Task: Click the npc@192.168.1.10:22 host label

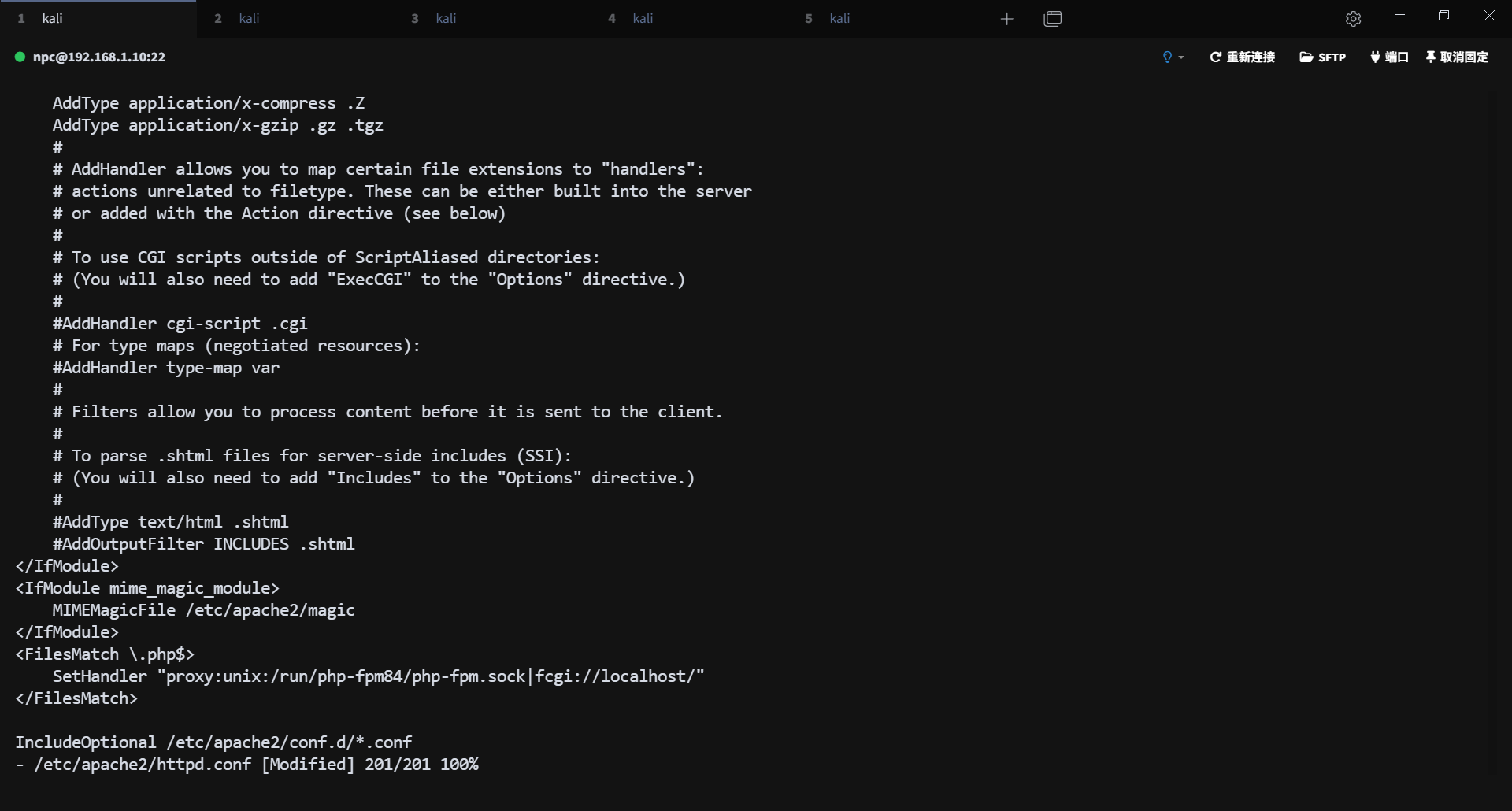Action: (x=99, y=57)
